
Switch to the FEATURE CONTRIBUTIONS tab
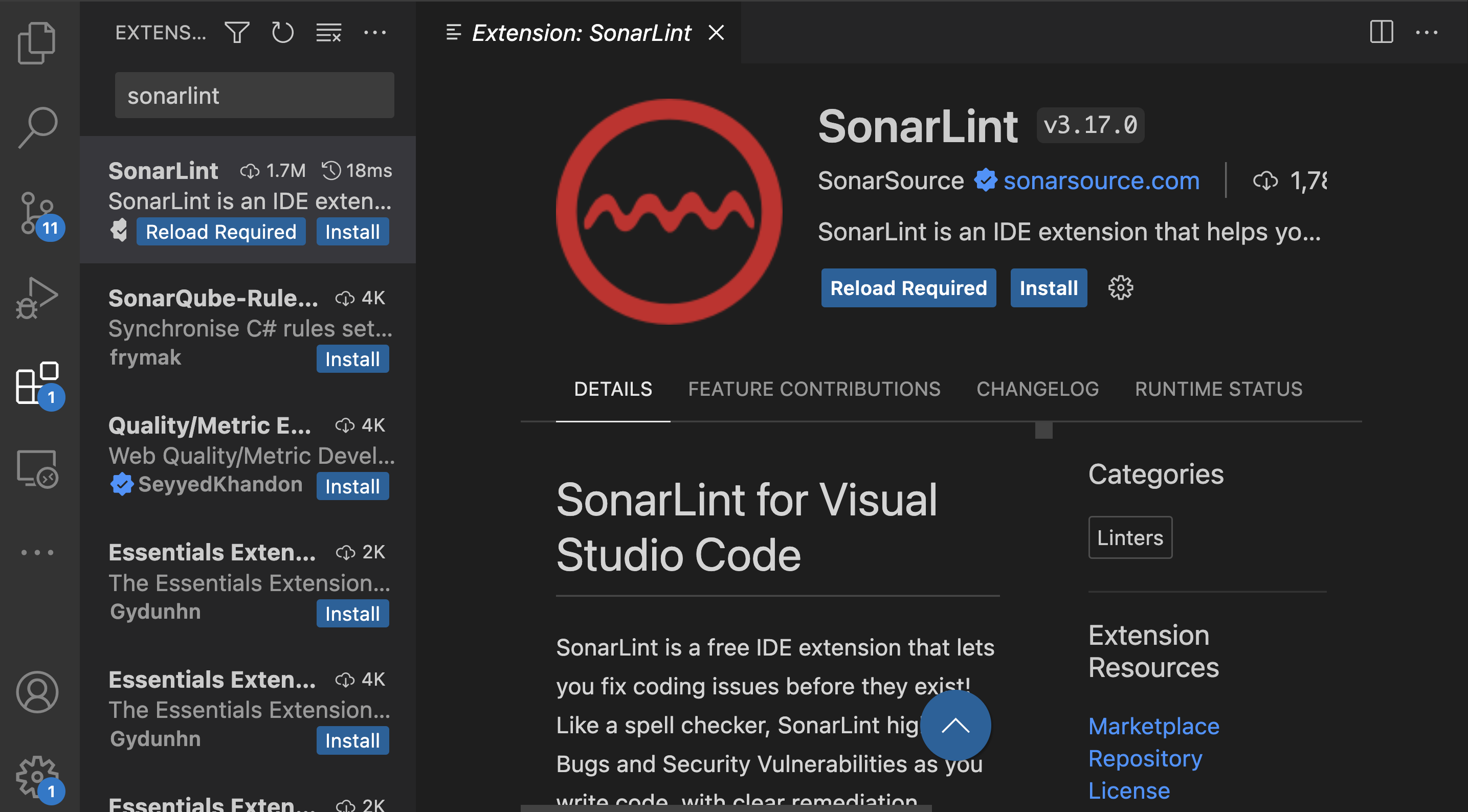click(814, 389)
